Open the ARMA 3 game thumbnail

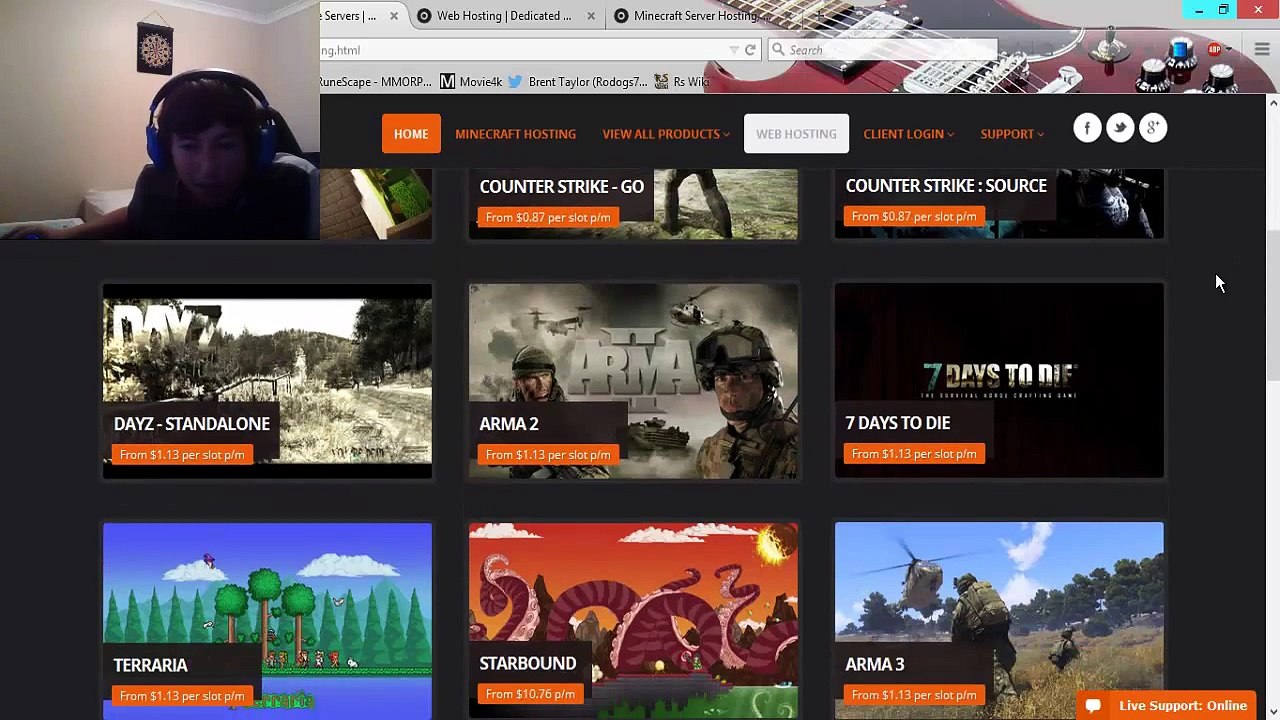click(x=999, y=620)
